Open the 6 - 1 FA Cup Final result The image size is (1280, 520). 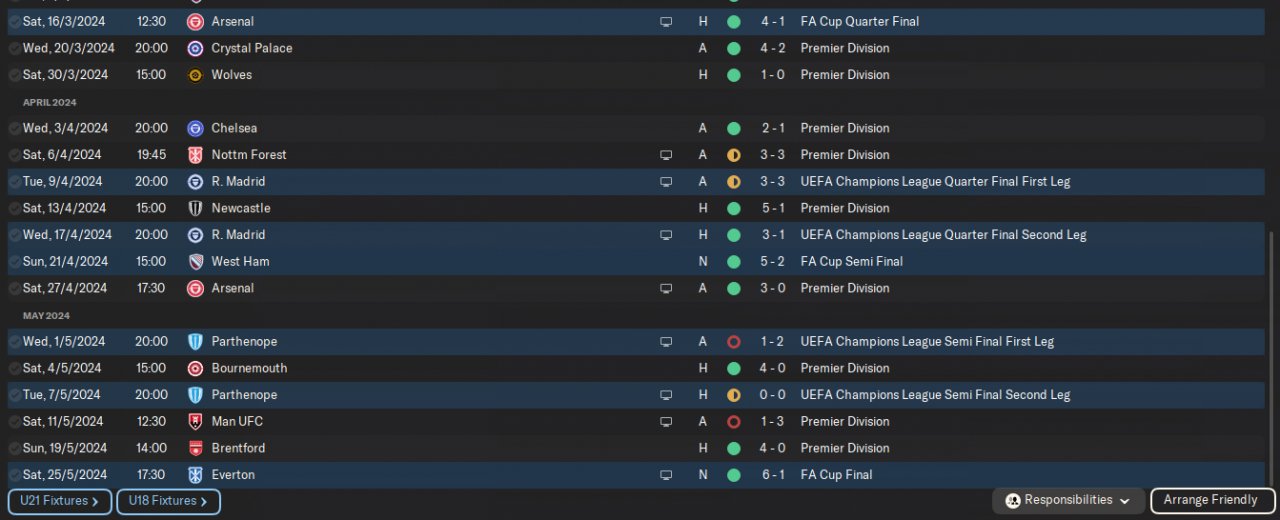772,475
